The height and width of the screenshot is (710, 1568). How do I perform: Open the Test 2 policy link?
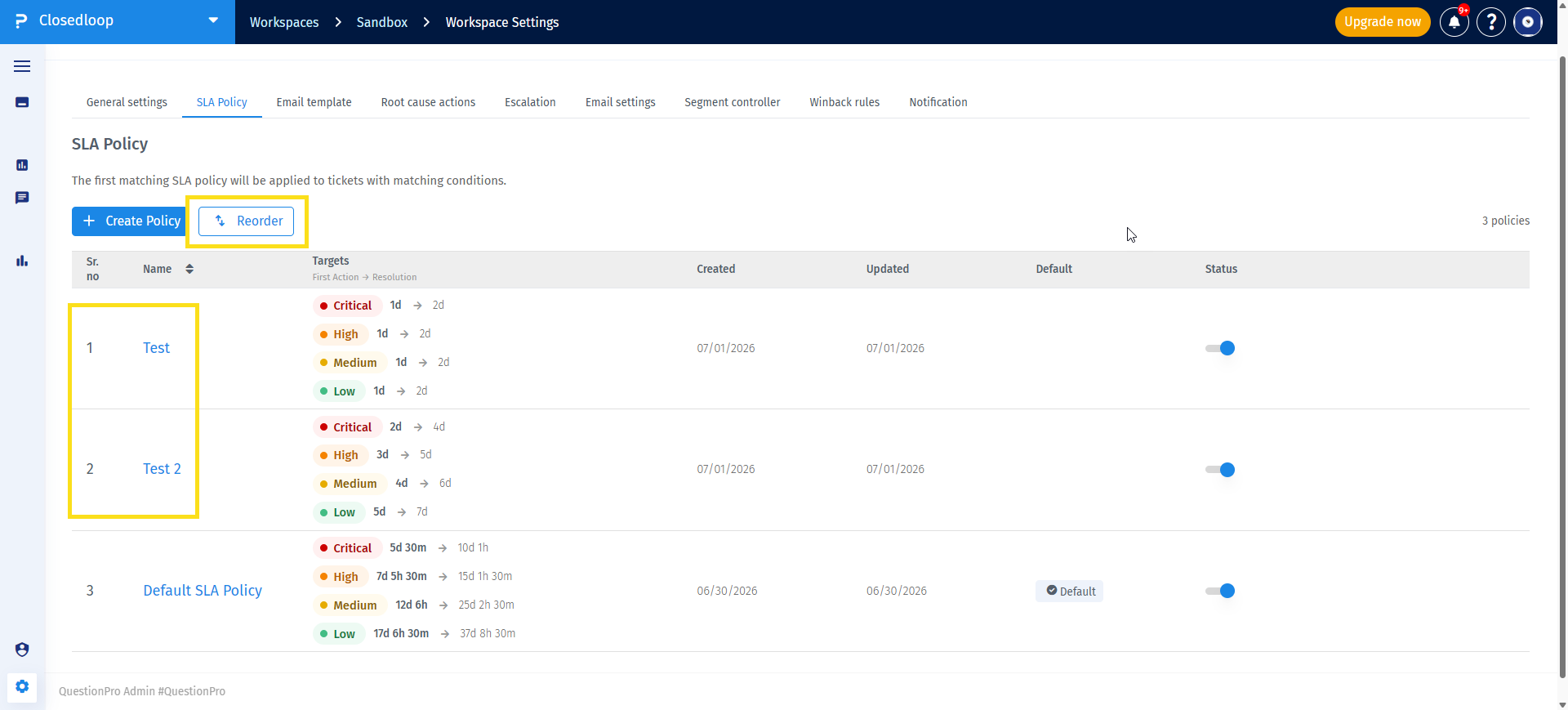pyautogui.click(x=162, y=469)
